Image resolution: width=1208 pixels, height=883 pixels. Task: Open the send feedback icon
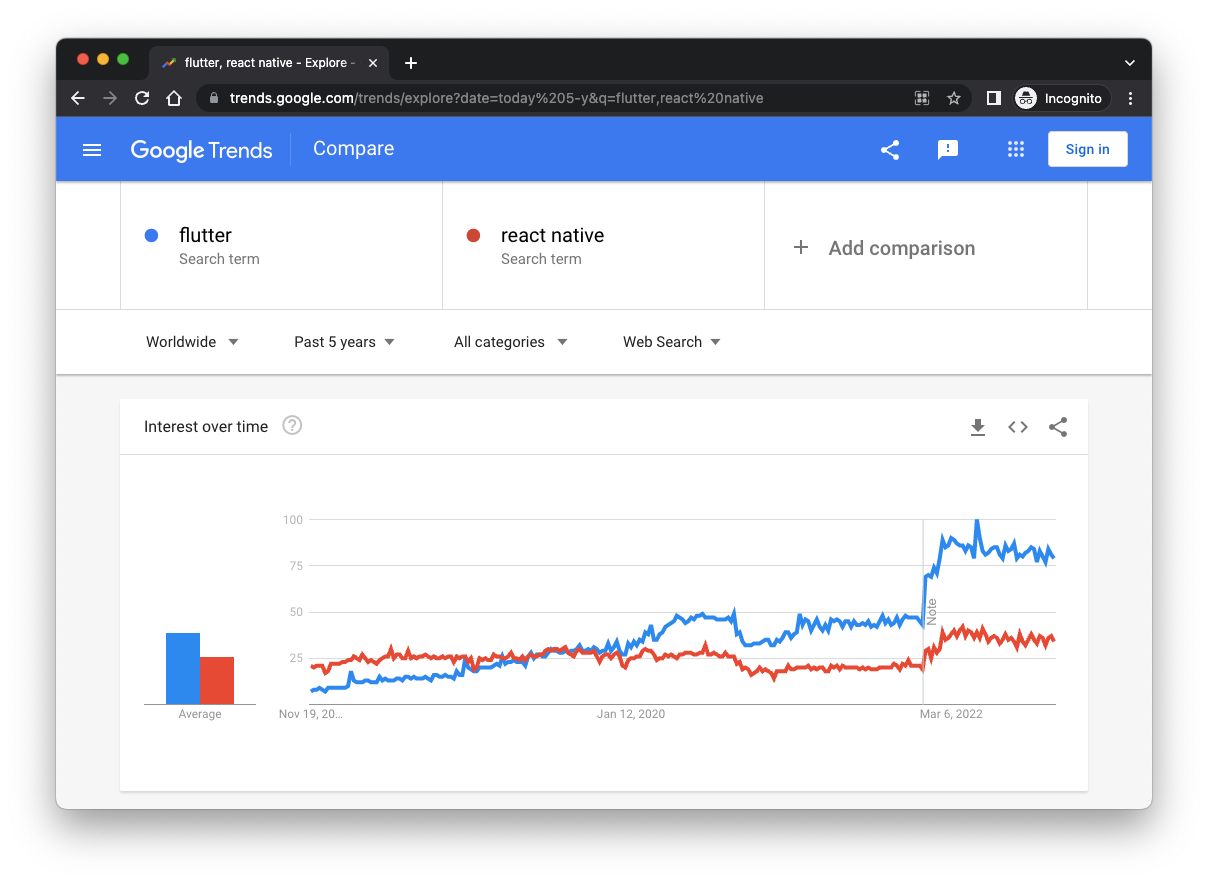pyautogui.click(x=948, y=150)
